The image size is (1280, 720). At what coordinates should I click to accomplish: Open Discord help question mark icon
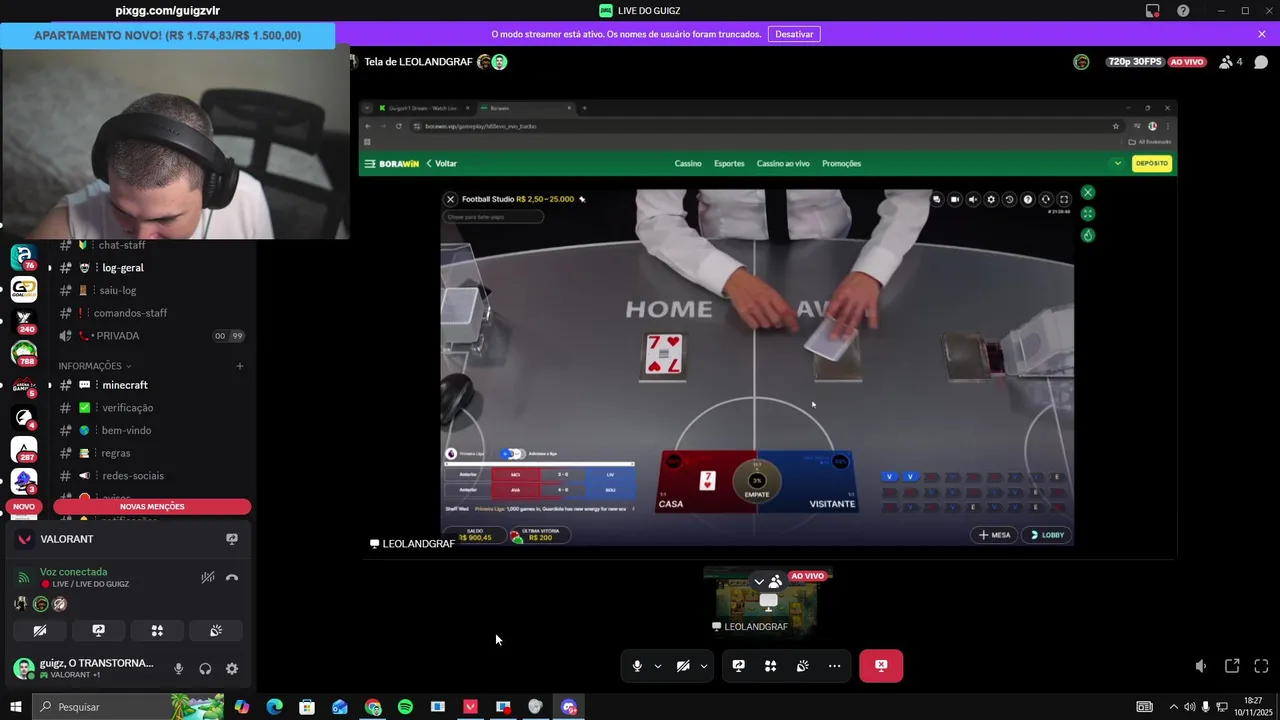point(1183,11)
